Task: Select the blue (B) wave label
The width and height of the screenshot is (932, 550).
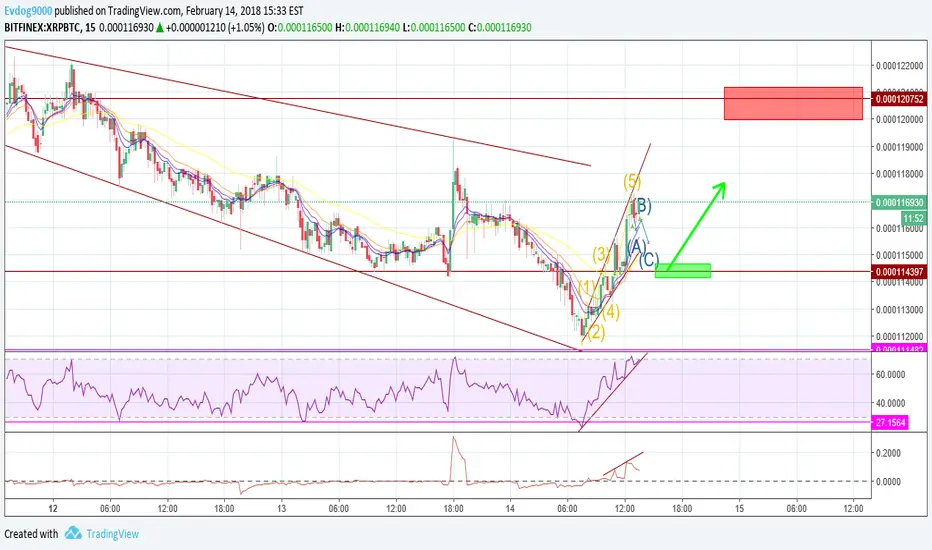Action: (x=643, y=206)
